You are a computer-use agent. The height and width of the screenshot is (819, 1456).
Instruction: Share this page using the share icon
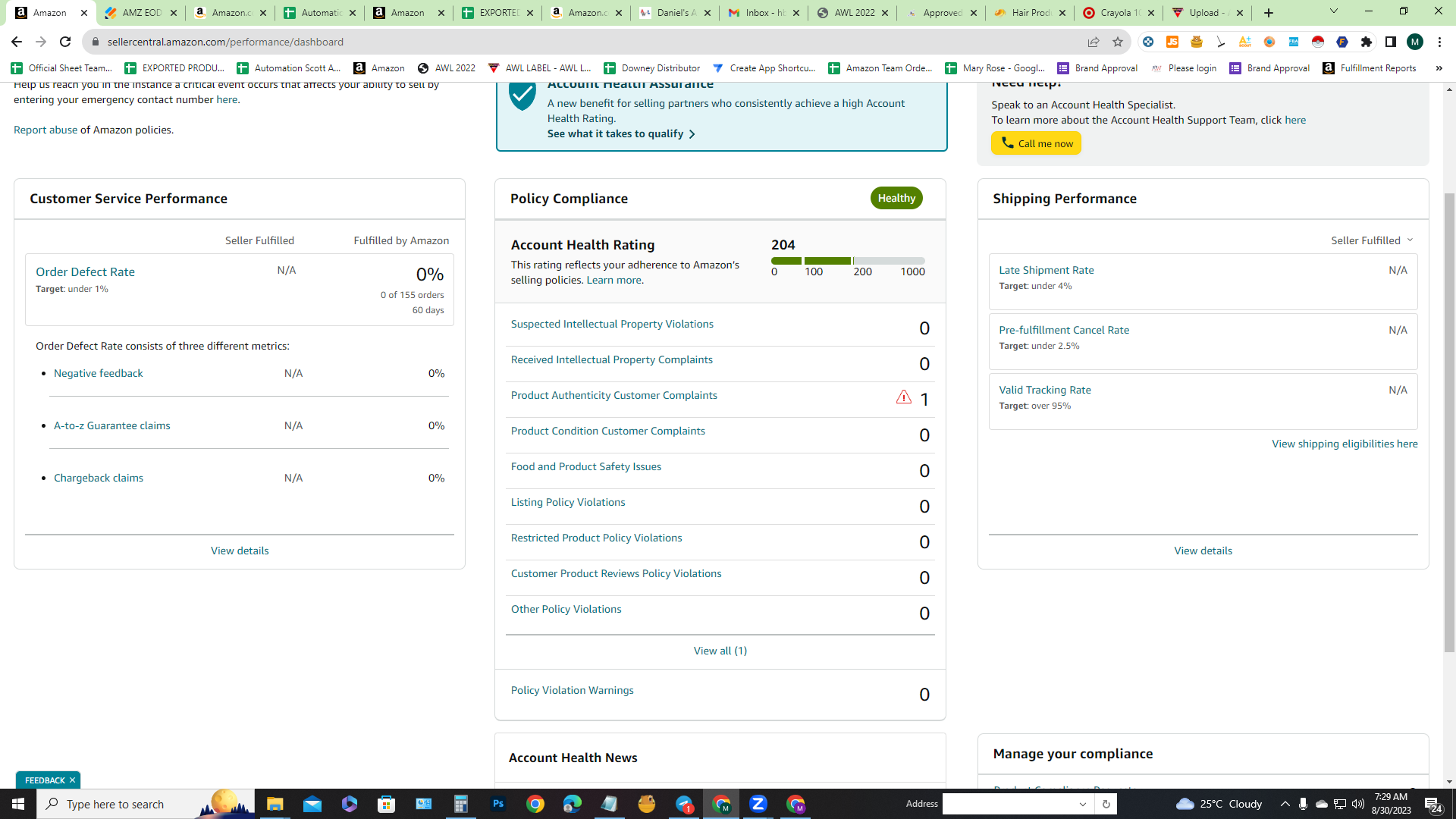click(x=1093, y=42)
